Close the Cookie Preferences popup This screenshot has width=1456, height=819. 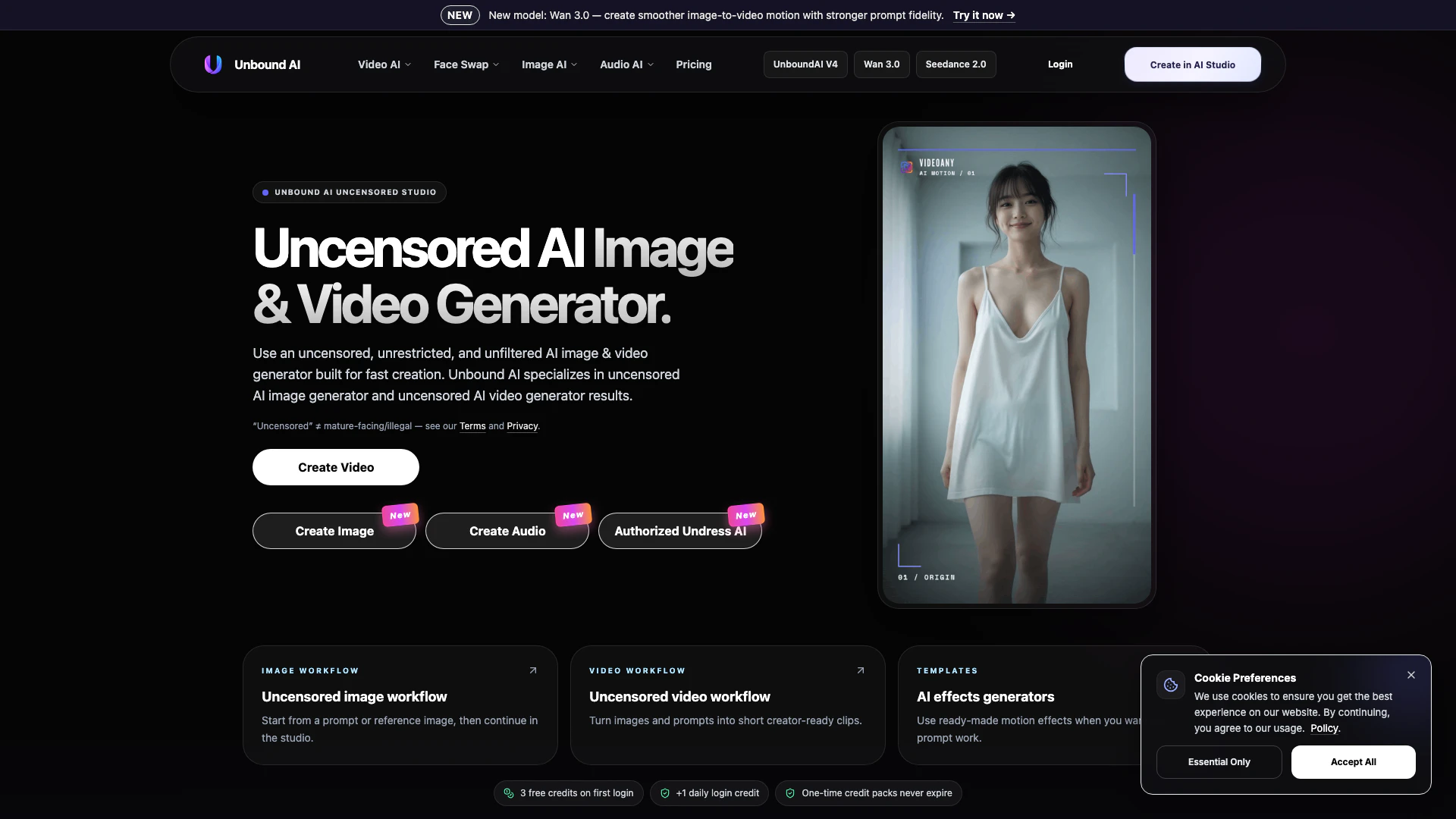click(1411, 675)
